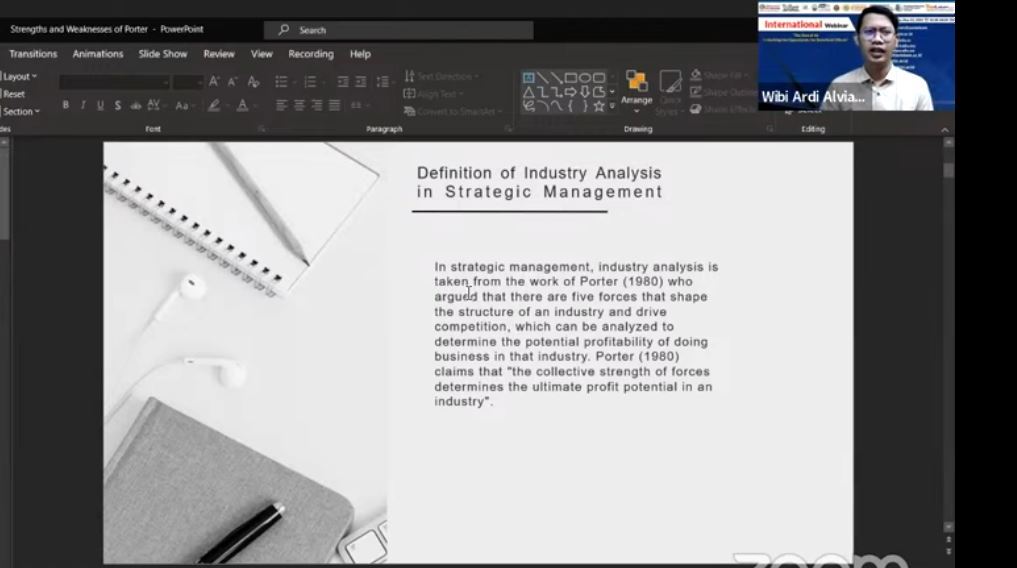Toggle Strikethrough formatting

pos(136,105)
